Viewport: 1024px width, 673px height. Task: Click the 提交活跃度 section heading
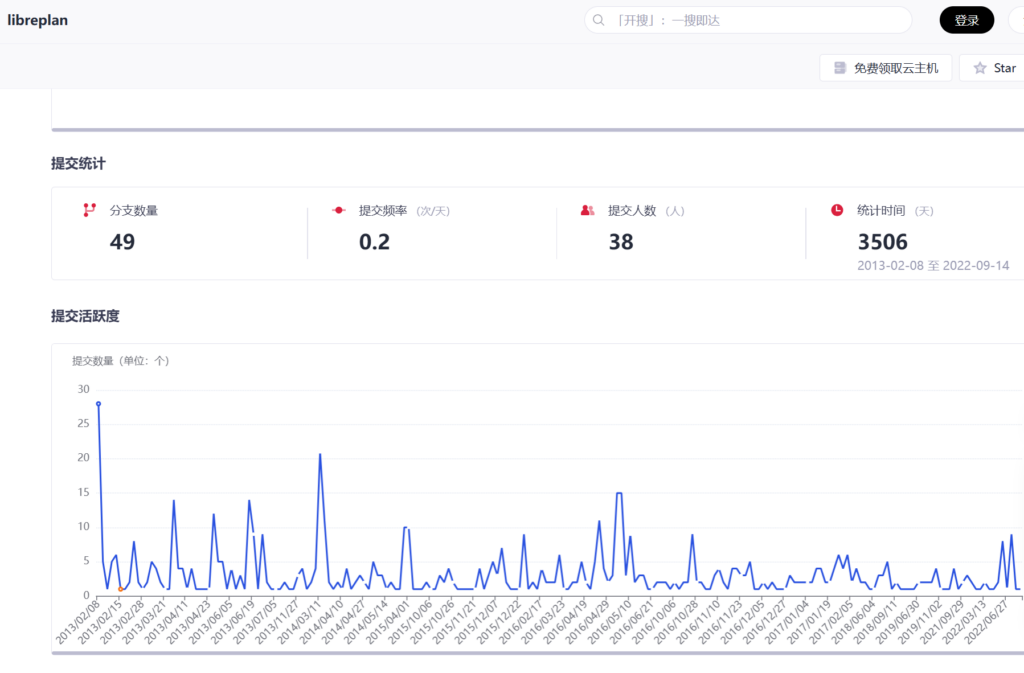coord(85,316)
